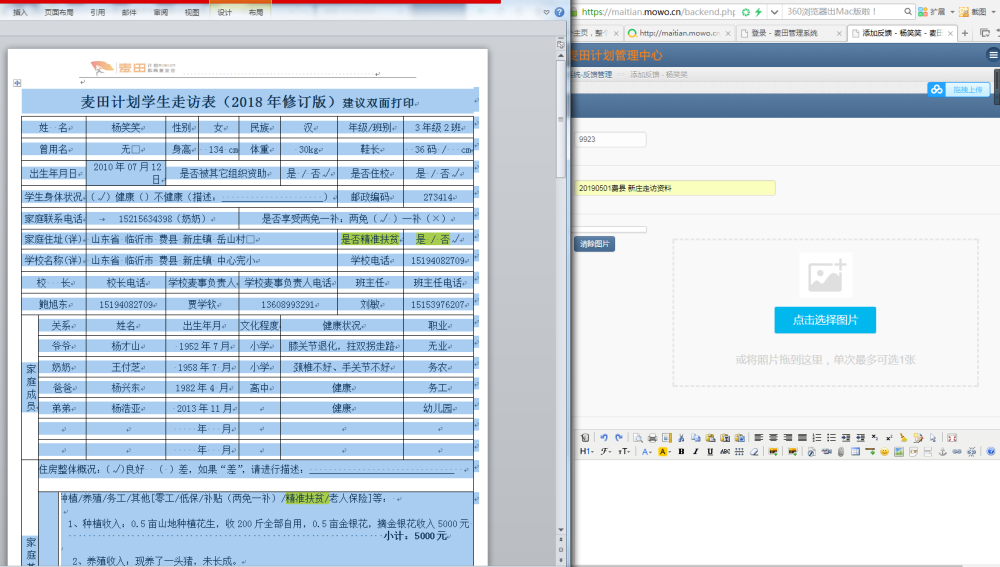Open a new browser tab with plus
1000x567 pixels.
coord(965,33)
